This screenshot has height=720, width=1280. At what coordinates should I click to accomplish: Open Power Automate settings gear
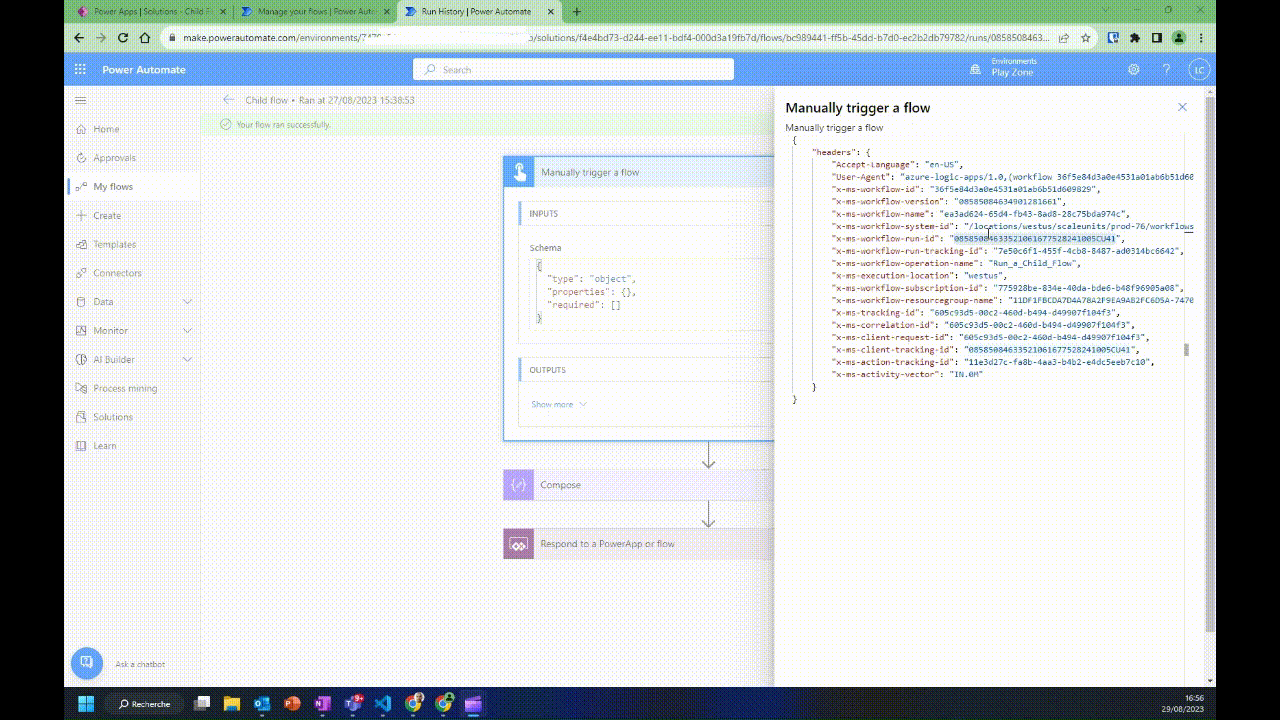point(1133,69)
